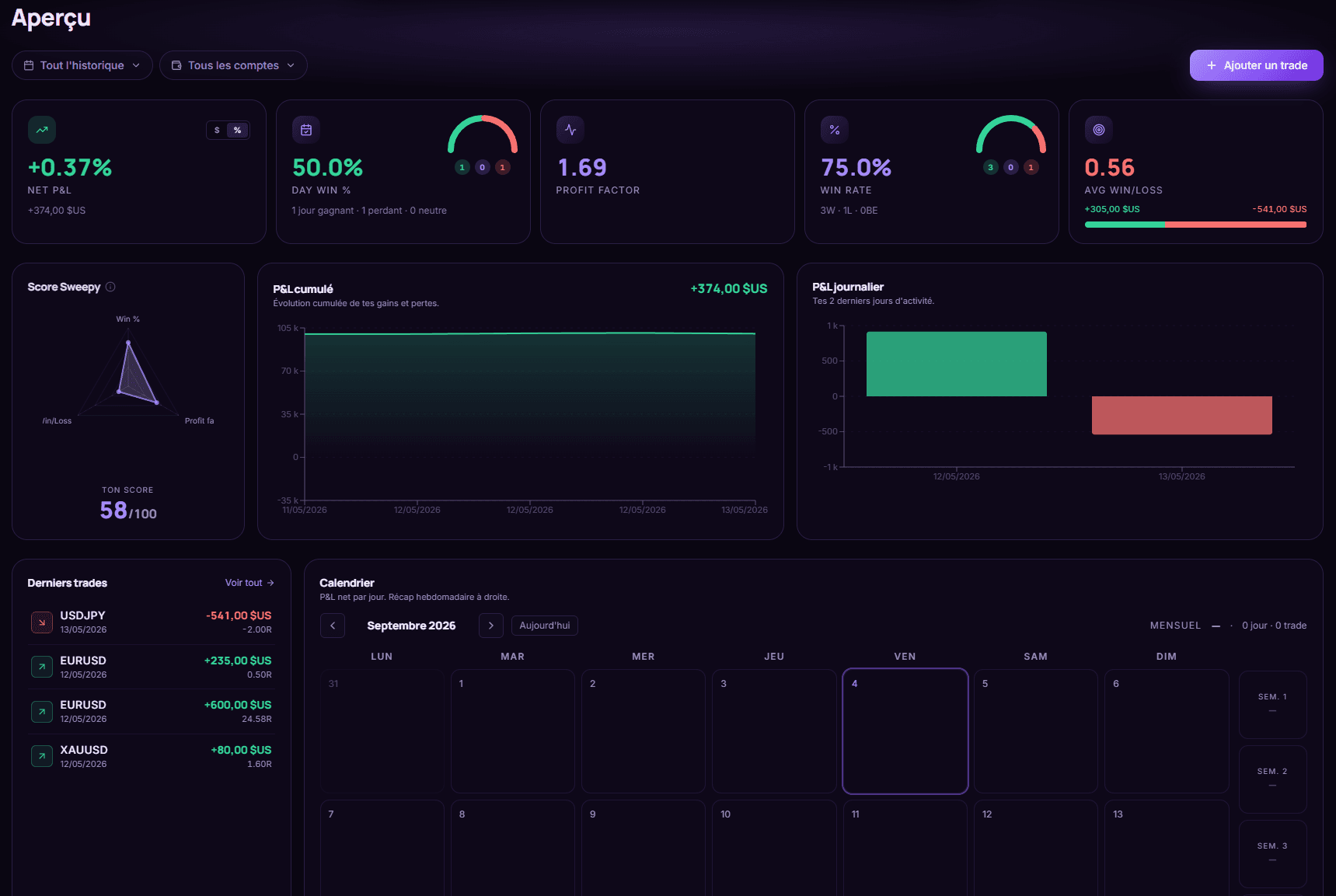The width and height of the screenshot is (1336, 896).
Task: Click the -541,00 $US average loss value
Action: pyautogui.click(x=1279, y=209)
